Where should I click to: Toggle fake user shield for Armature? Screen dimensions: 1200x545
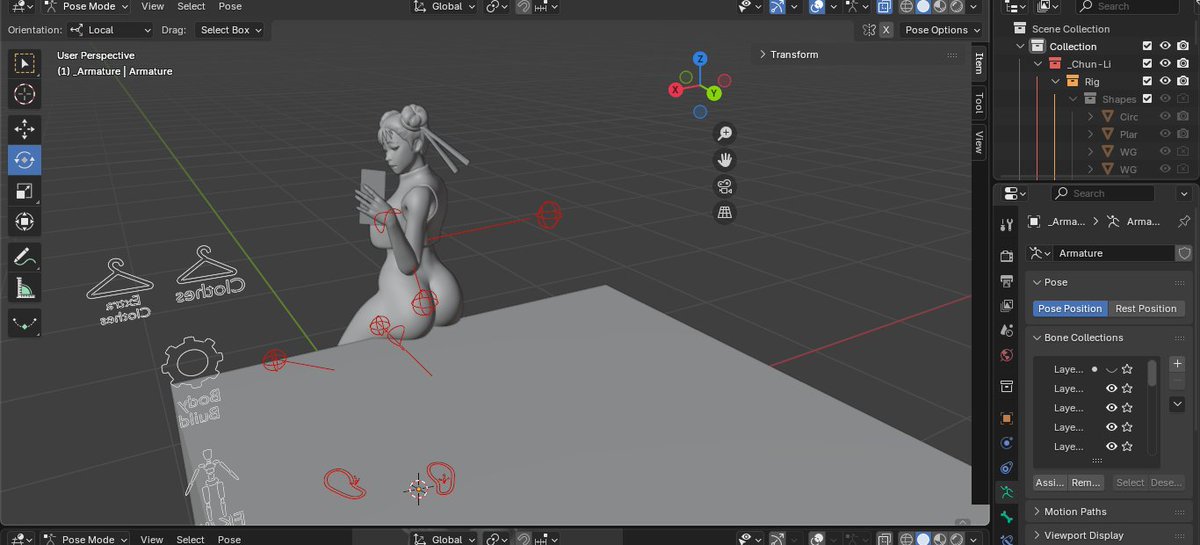pos(1185,253)
